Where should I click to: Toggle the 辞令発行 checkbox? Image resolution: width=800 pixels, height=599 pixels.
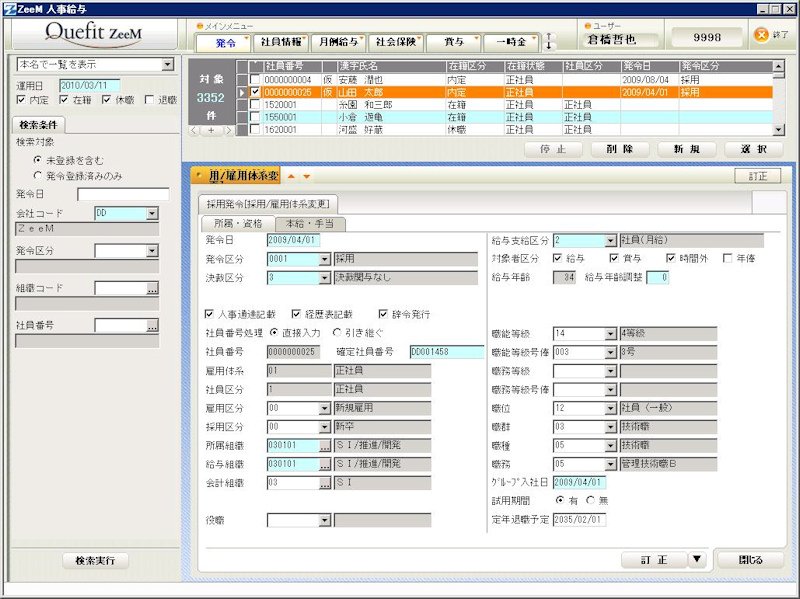[383, 314]
